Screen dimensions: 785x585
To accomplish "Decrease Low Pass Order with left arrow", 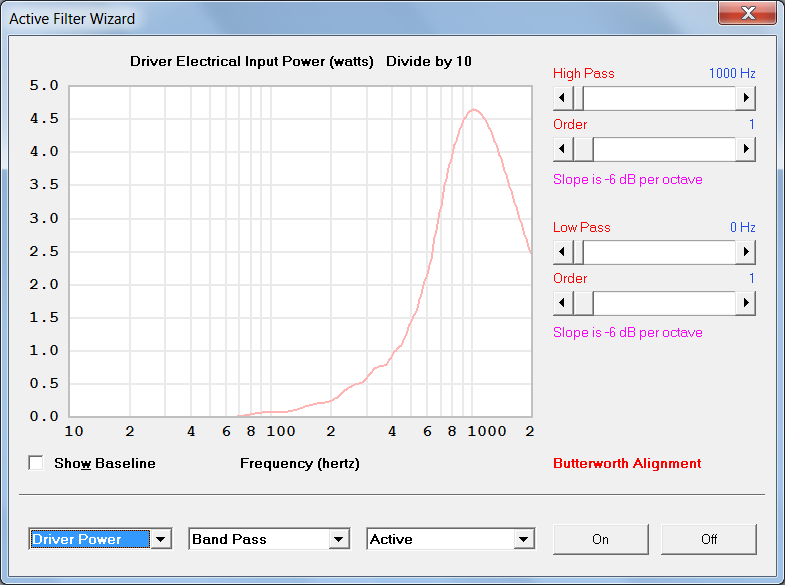I will (x=563, y=303).
